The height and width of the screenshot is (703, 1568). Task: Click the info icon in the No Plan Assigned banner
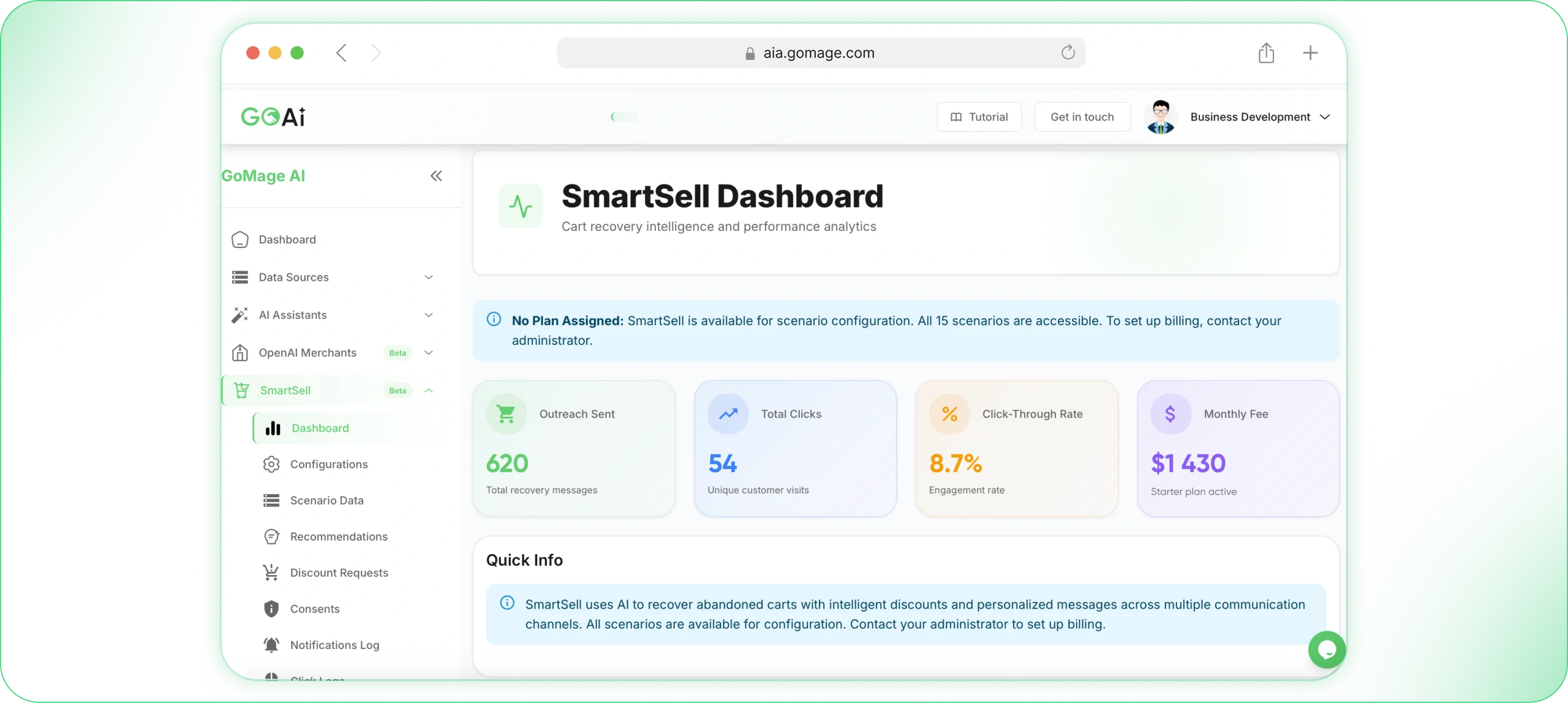coord(494,319)
